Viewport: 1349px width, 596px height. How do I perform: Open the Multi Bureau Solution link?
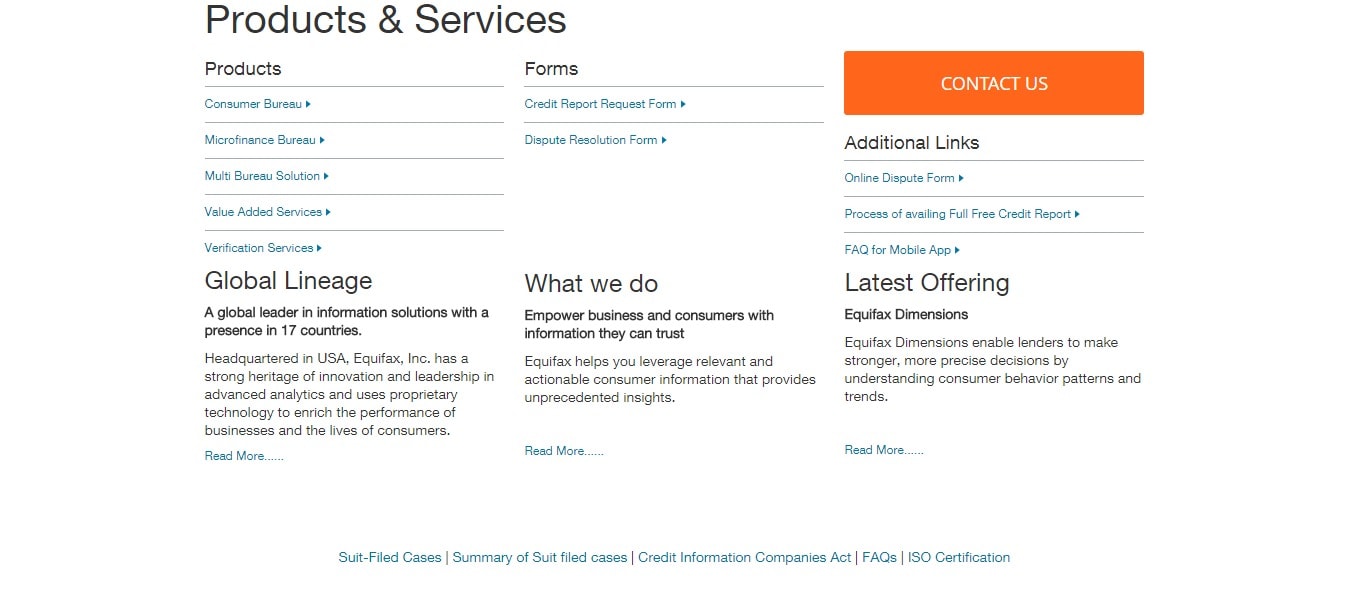(x=267, y=176)
